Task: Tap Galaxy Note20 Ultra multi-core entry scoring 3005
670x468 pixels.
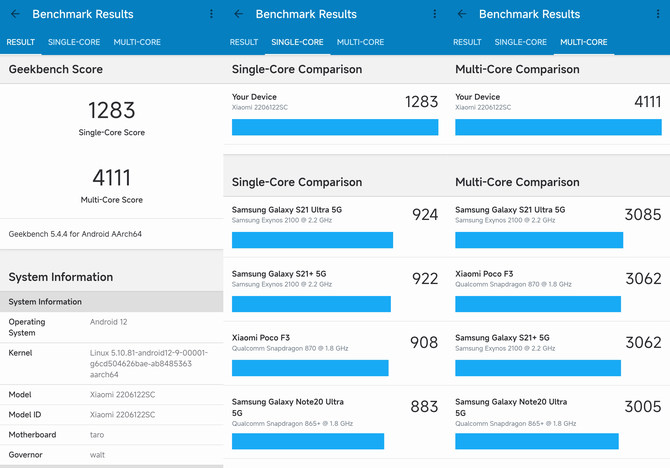Action: point(557,418)
